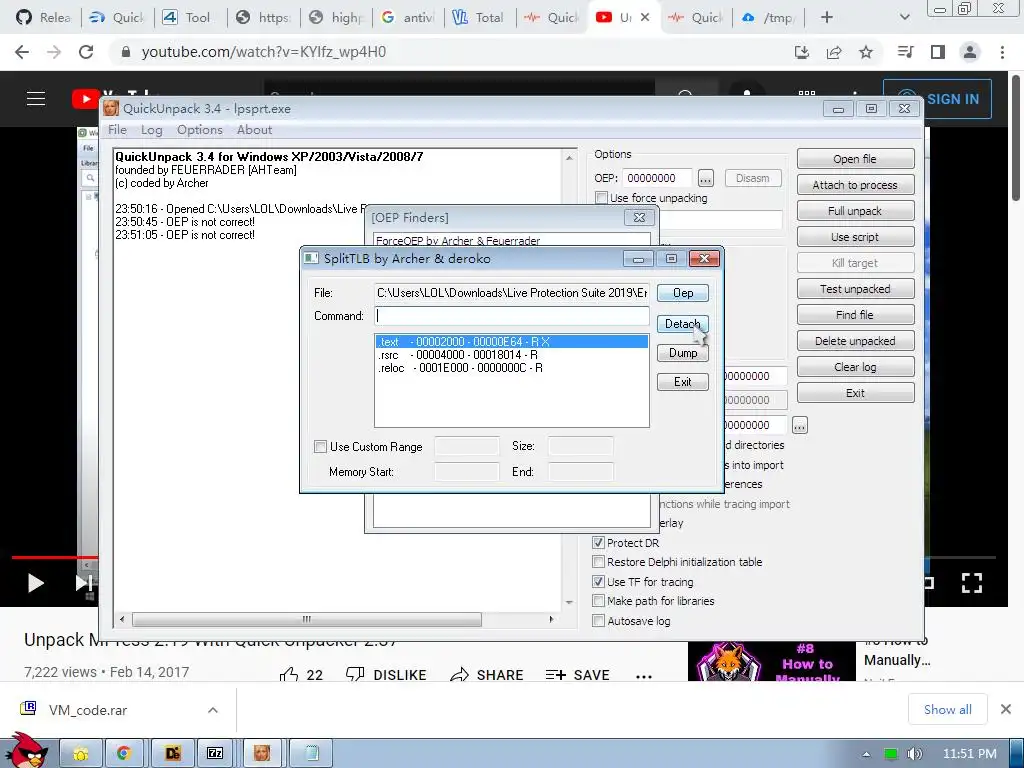Click the Oep button in SplitTLB
Screen dimensions: 1024x768
pos(682,293)
